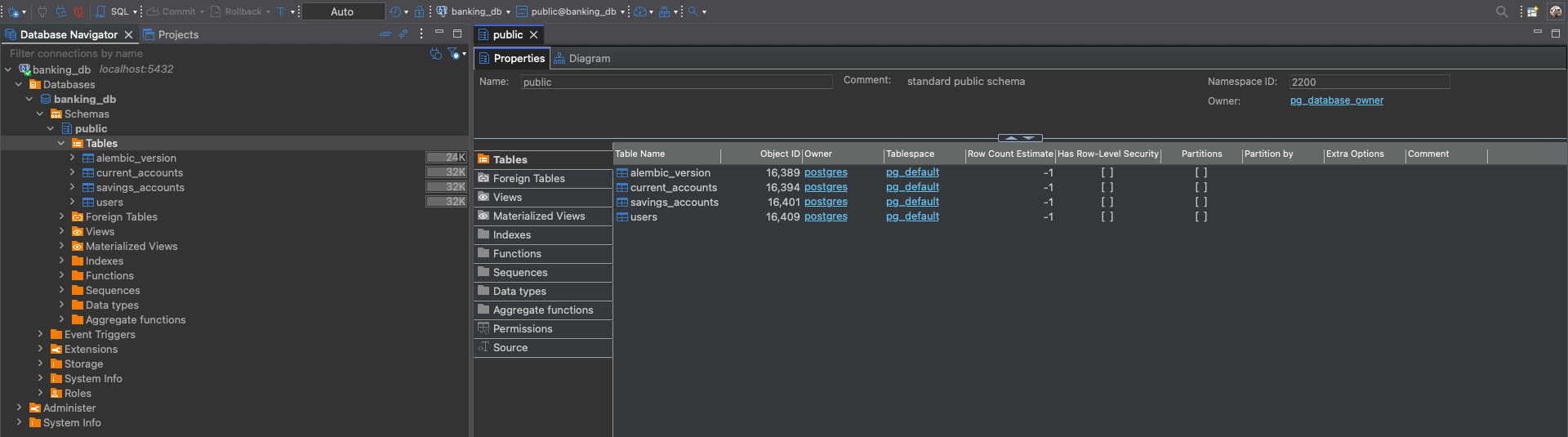Click the DBeaver perspective beaver icon

point(1555,11)
